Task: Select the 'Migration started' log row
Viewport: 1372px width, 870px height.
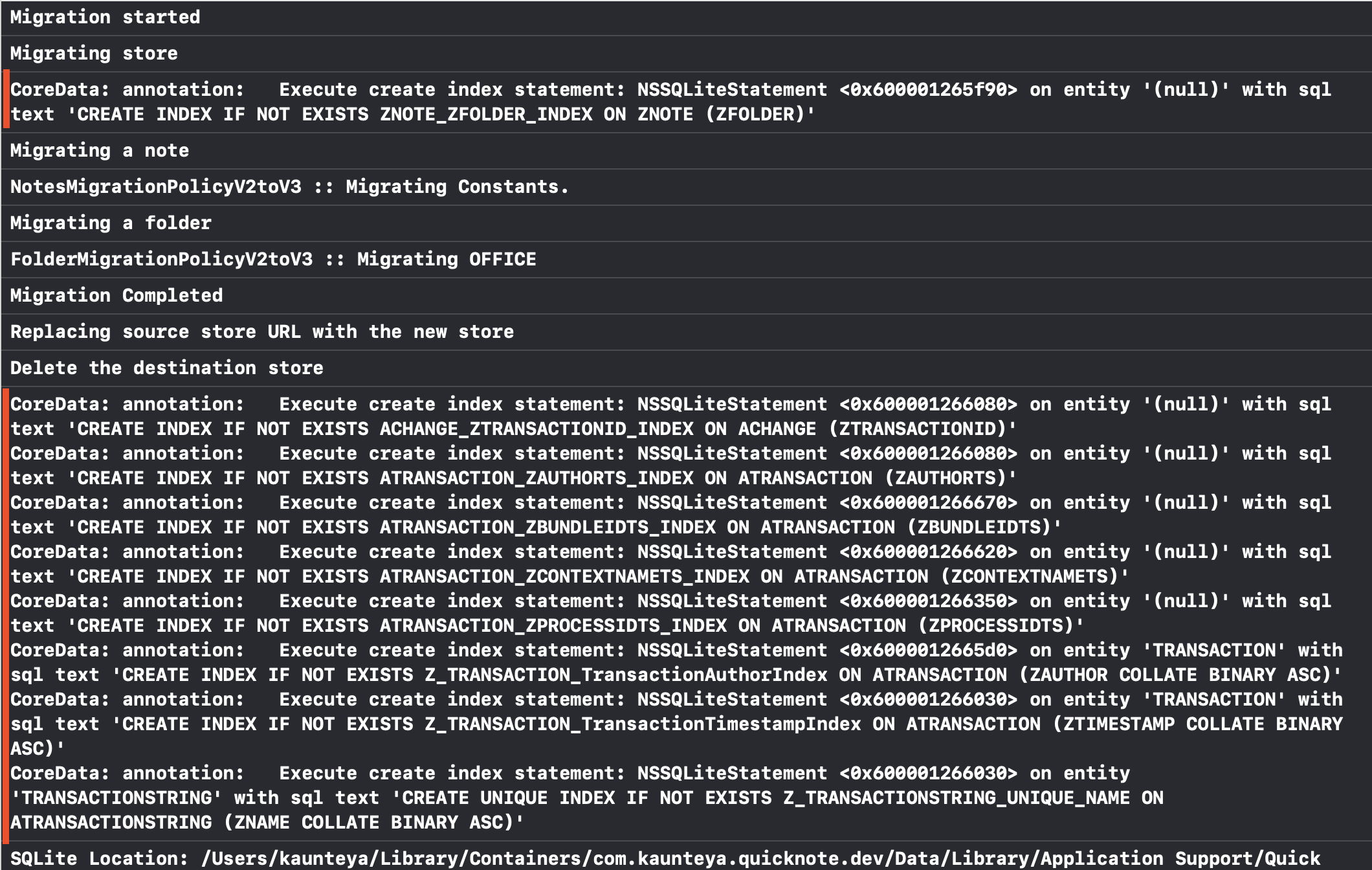Action: tap(686, 17)
